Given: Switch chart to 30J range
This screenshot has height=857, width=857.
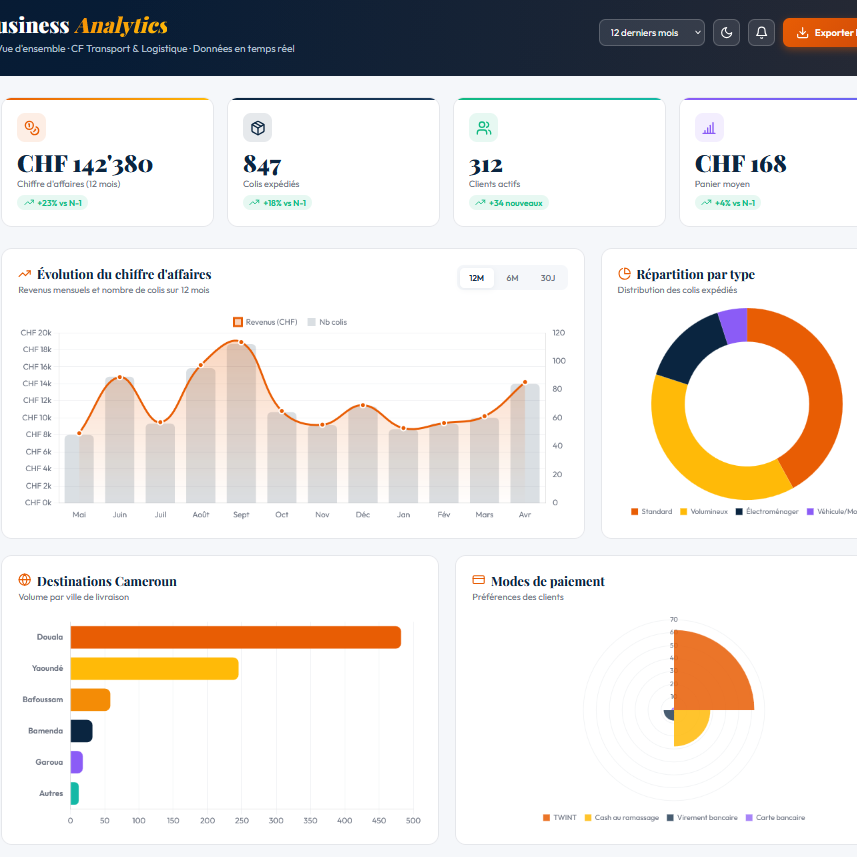Looking at the screenshot, I should (x=548, y=278).
